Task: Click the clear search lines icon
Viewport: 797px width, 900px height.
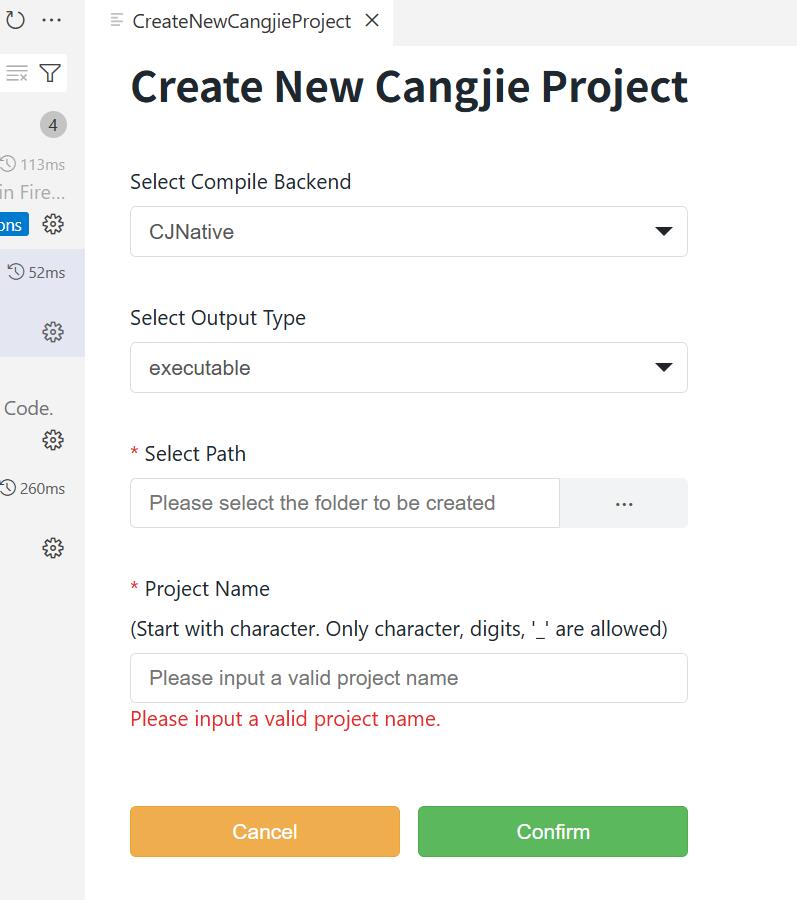Action: (x=17, y=73)
